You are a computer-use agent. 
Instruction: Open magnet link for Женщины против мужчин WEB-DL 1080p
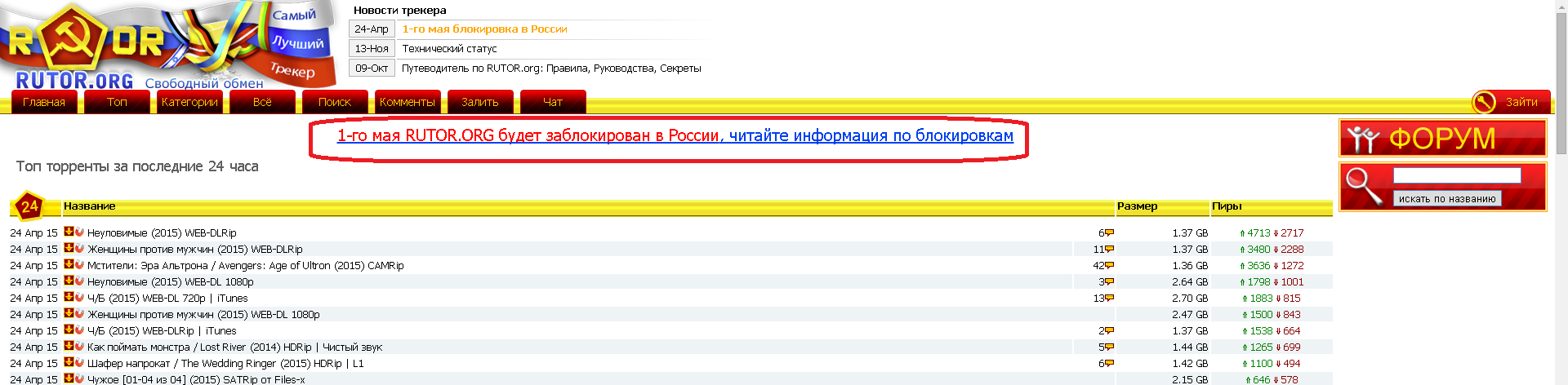pos(79,314)
